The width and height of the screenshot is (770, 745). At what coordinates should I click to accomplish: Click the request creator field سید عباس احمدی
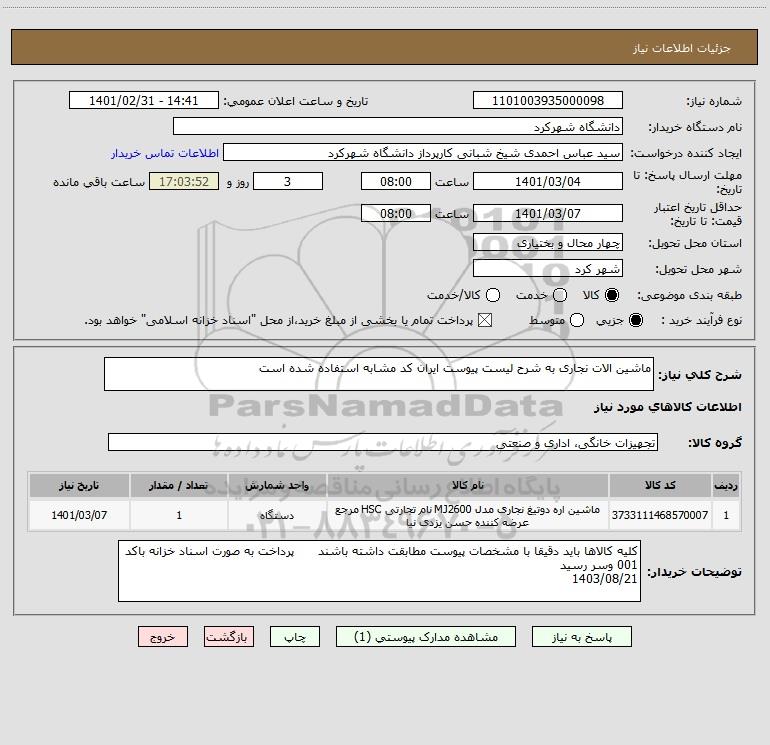tap(423, 152)
